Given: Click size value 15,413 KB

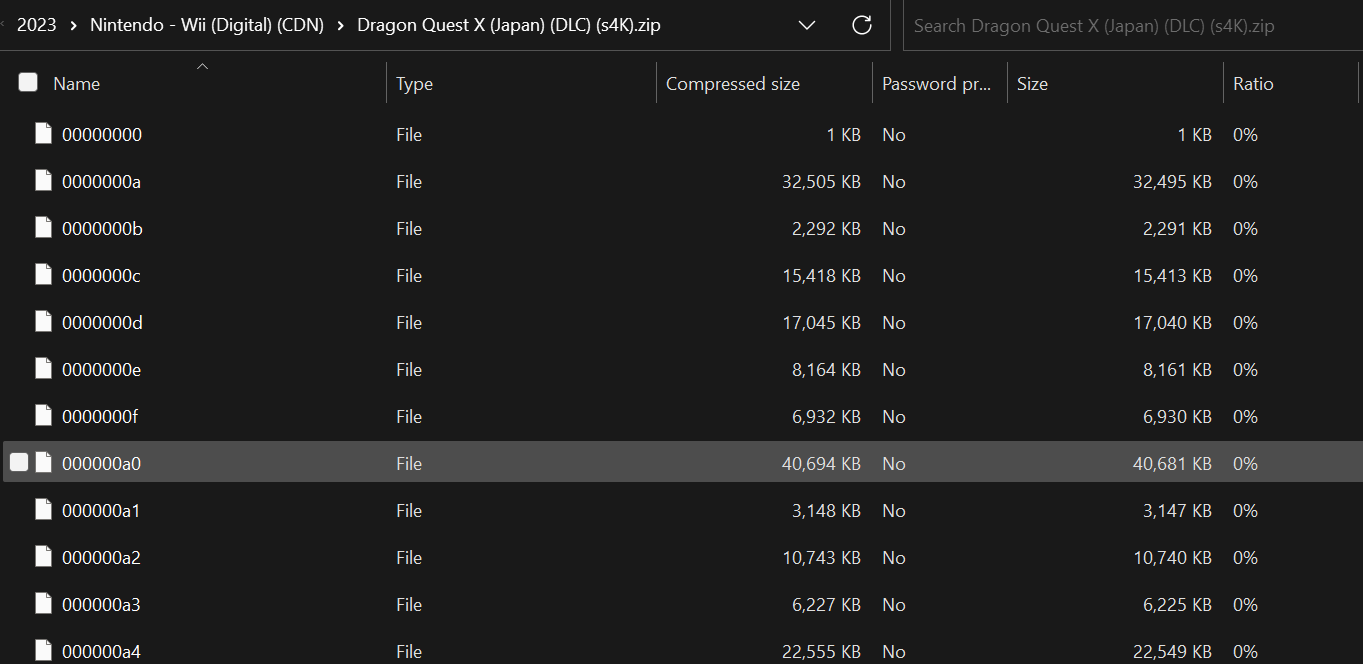Looking at the screenshot, I should tap(1172, 276).
